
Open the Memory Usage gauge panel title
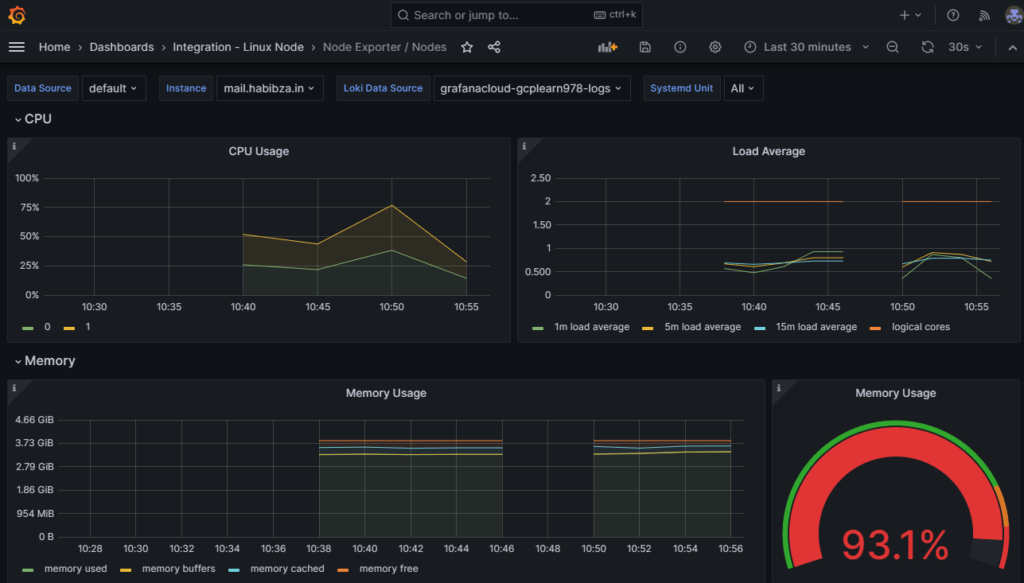tap(895, 393)
